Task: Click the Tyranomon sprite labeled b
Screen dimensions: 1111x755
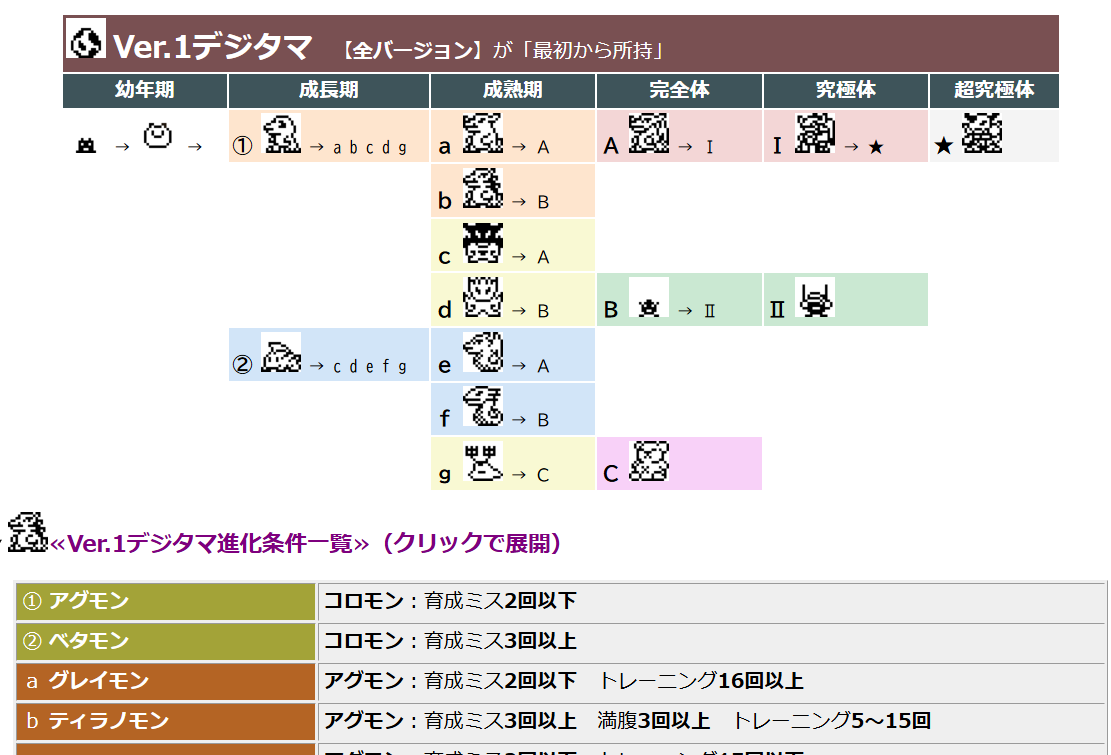Action: 483,188
